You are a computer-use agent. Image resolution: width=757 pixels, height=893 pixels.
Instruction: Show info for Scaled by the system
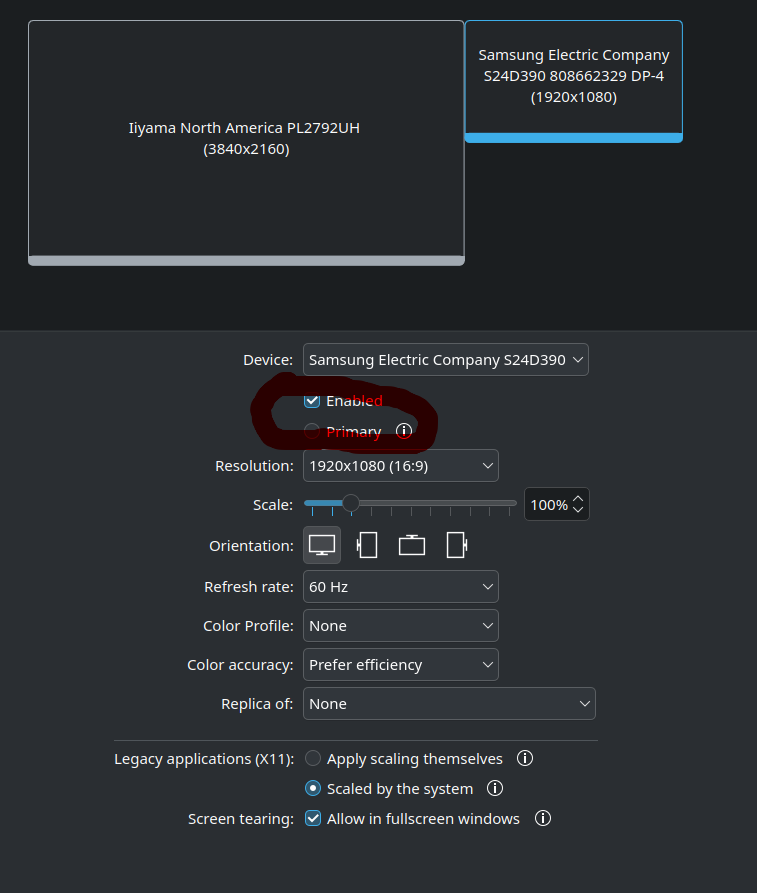pos(495,788)
